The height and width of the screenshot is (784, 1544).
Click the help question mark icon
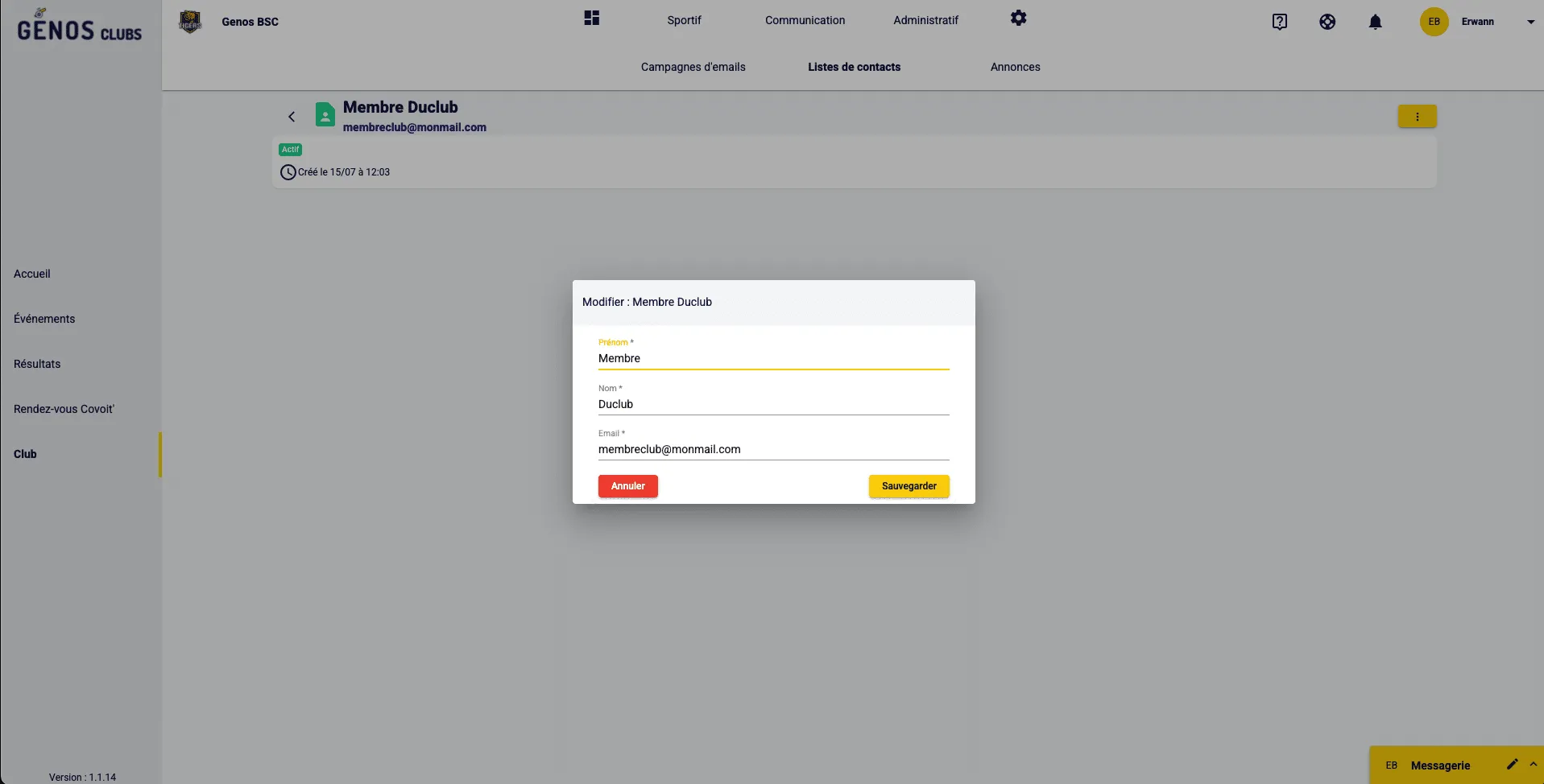pos(1279,22)
